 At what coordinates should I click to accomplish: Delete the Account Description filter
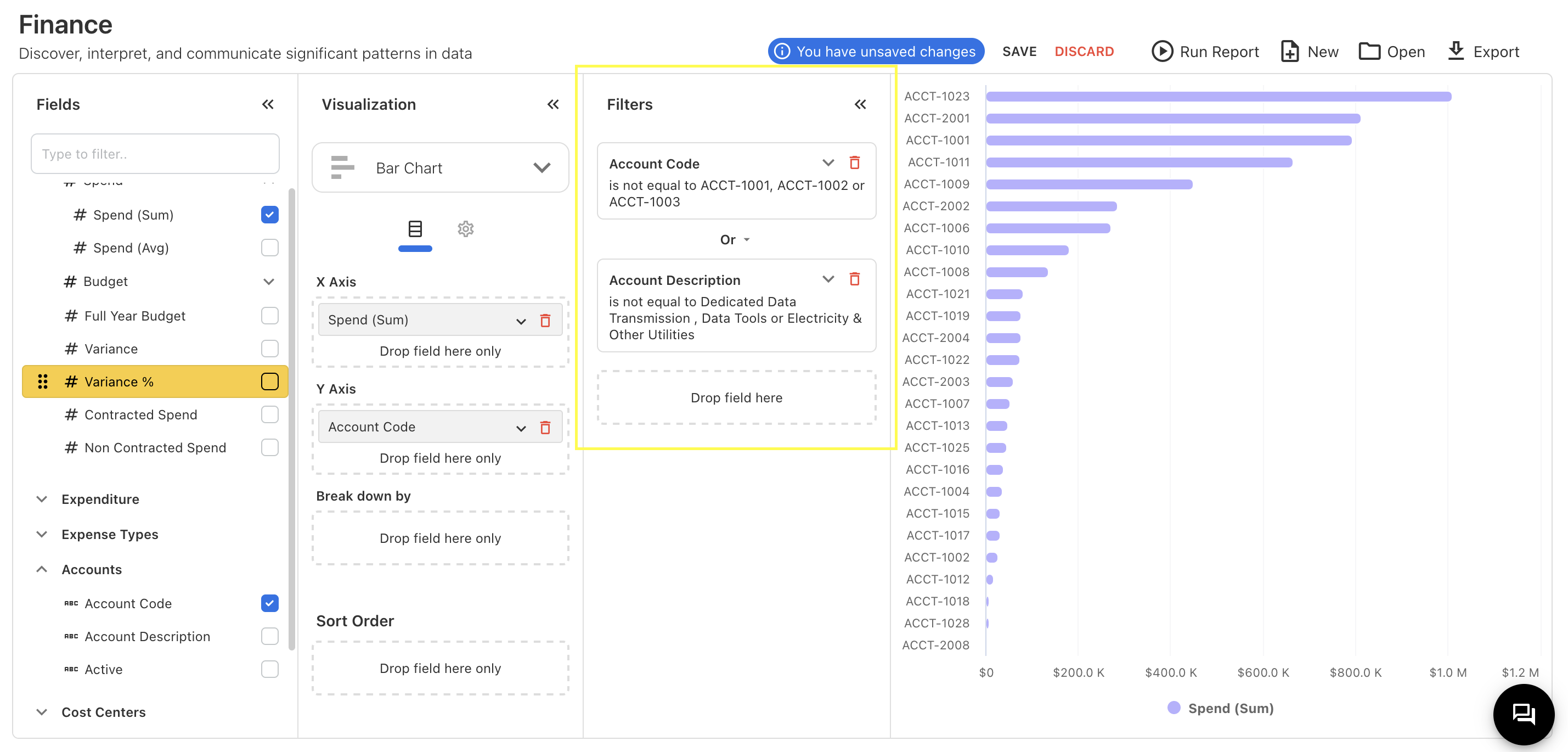click(x=854, y=279)
